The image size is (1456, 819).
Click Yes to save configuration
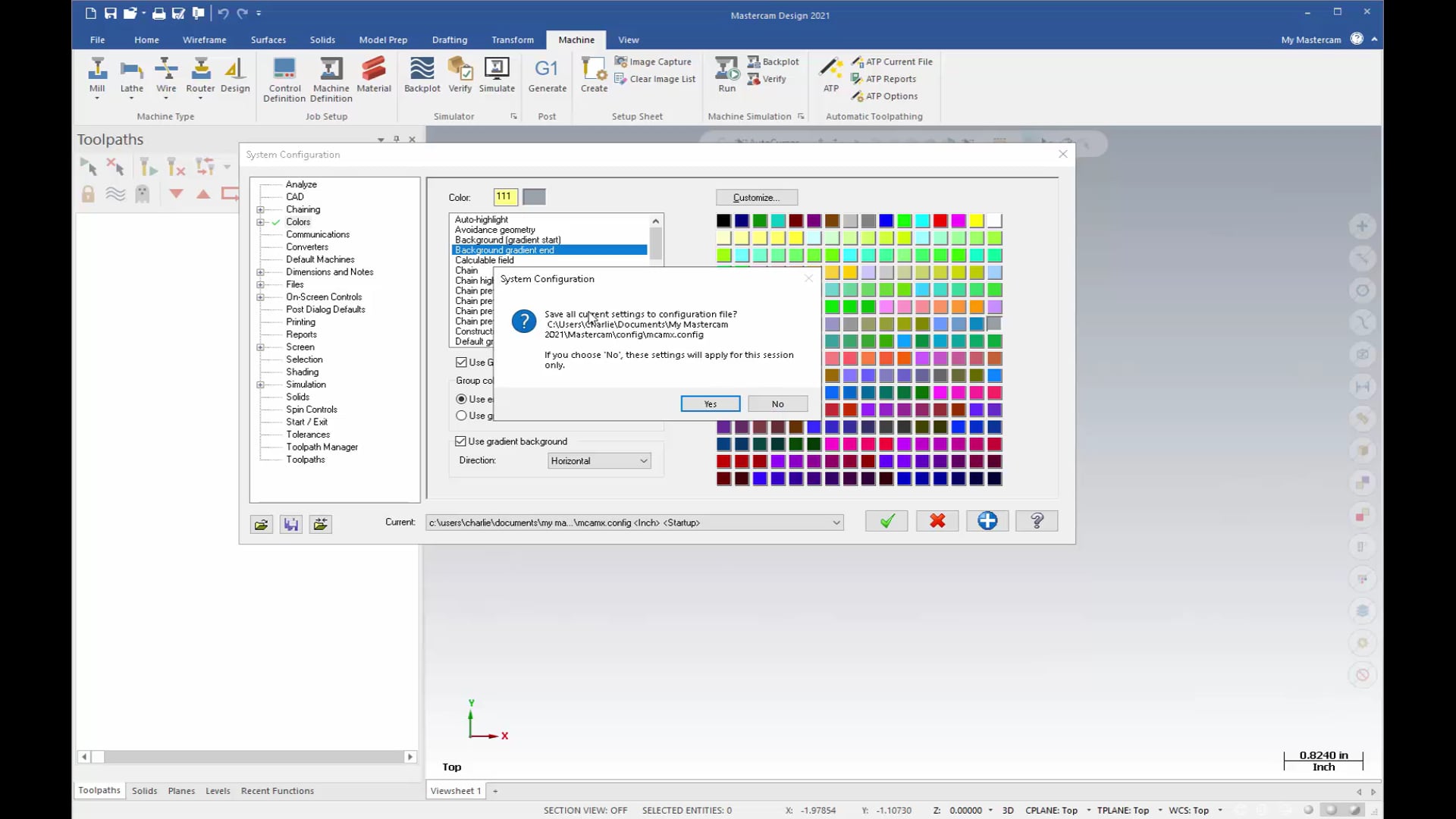(712, 403)
